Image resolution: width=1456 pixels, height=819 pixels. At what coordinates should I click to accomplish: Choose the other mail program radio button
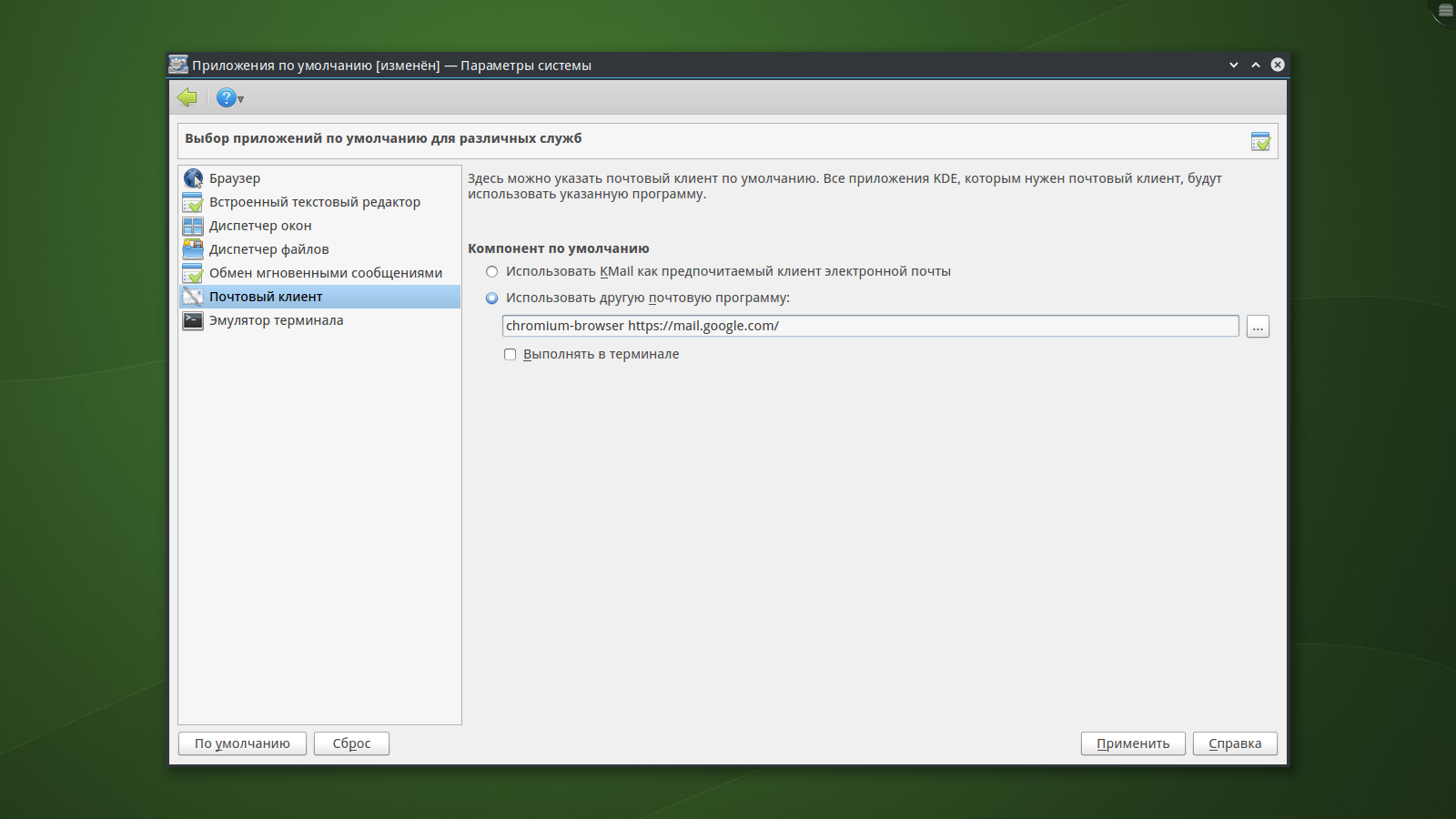[492, 298]
